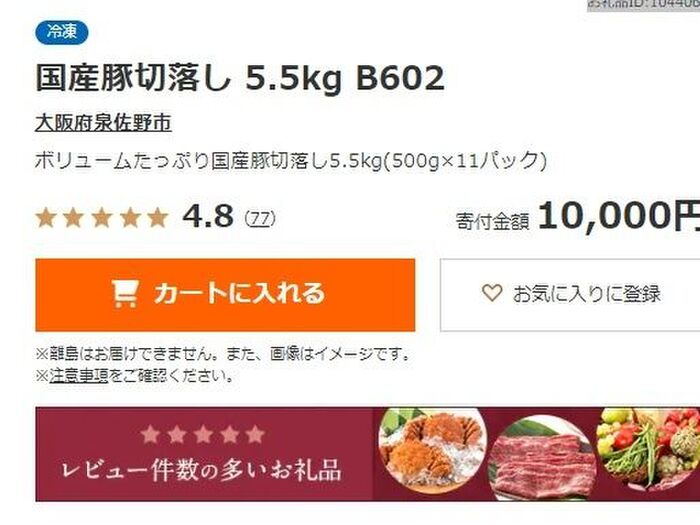Open the 注意事項 notes link
The image size is (700, 525).
coord(79,376)
